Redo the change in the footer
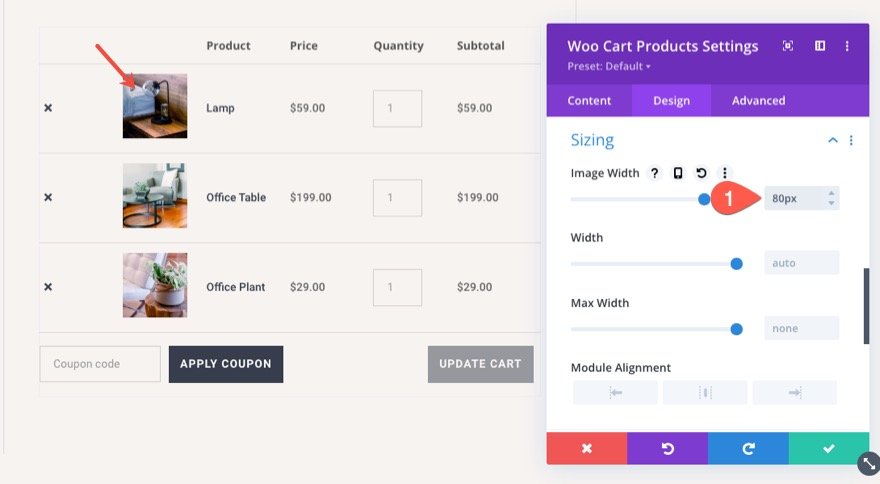880x484 pixels. click(x=748, y=448)
